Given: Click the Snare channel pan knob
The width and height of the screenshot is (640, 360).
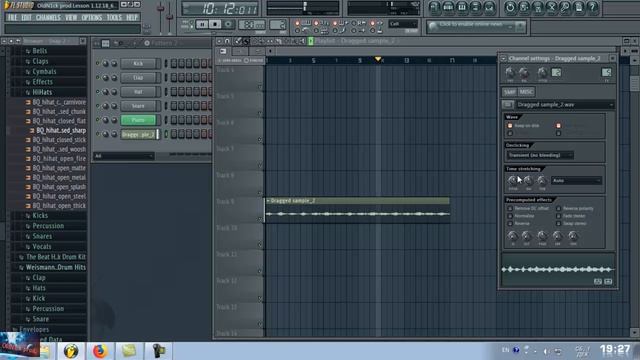Looking at the screenshot, I should [105, 106].
